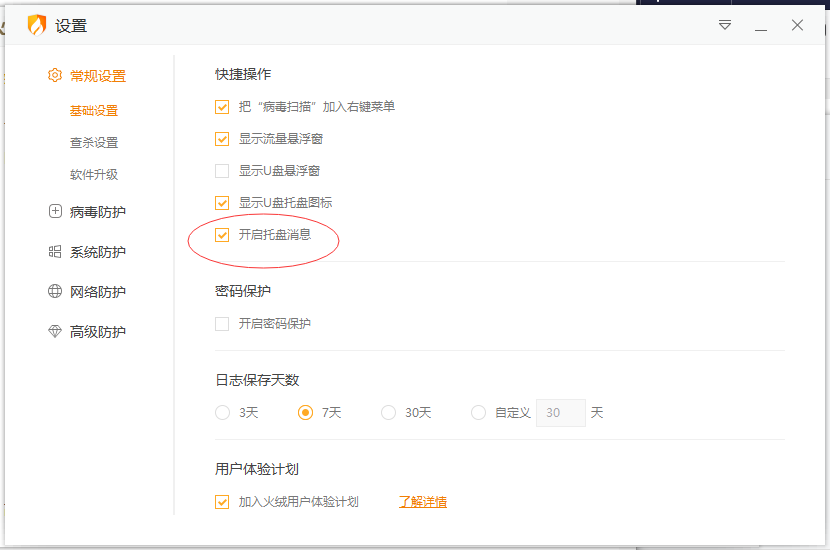The height and width of the screenshot is (550, 830).
Task: Select 常规设置 in the sidebar
Action: (98, 76)
